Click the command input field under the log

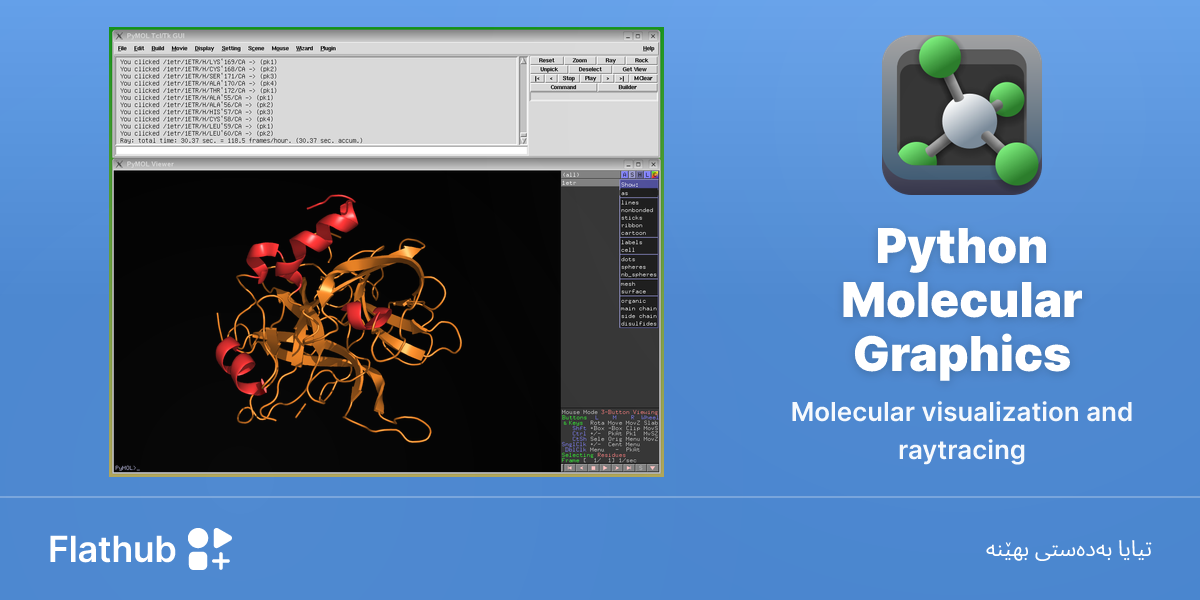(x=322, y=151)
